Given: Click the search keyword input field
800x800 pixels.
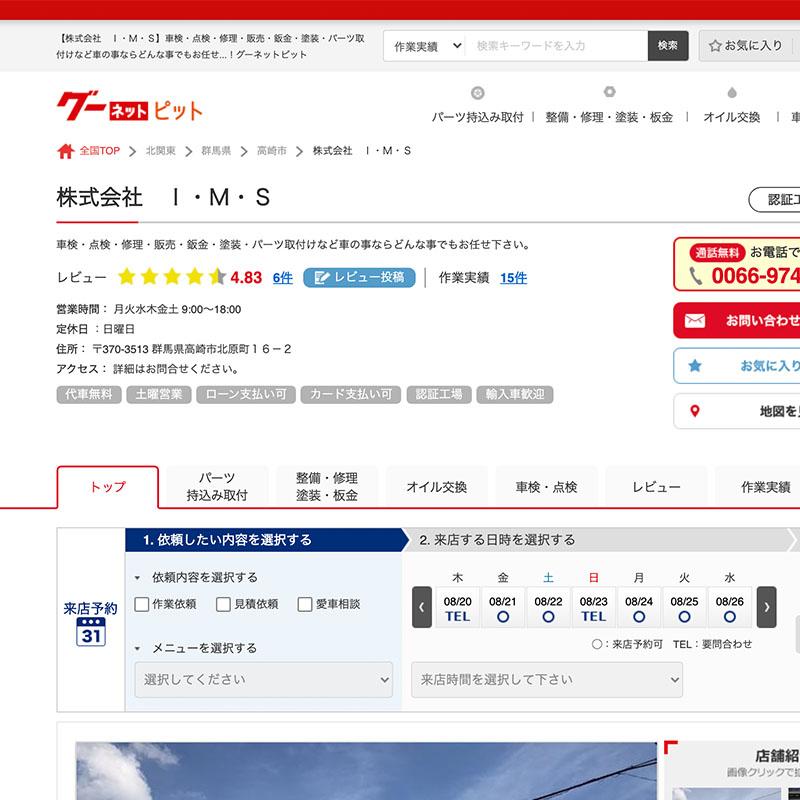Looking at the screenshot, I should pos(557,46).
